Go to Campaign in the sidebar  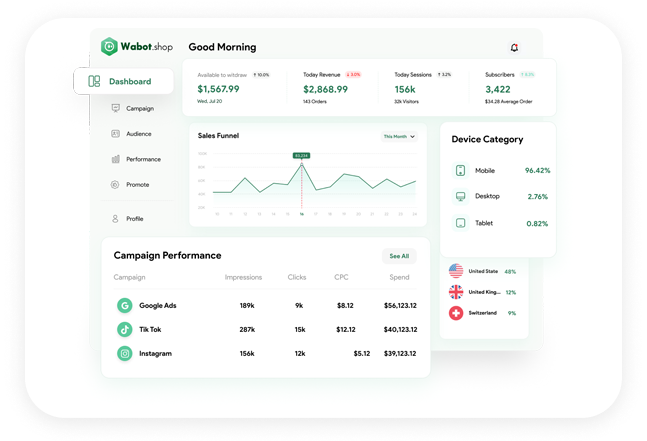138,108
